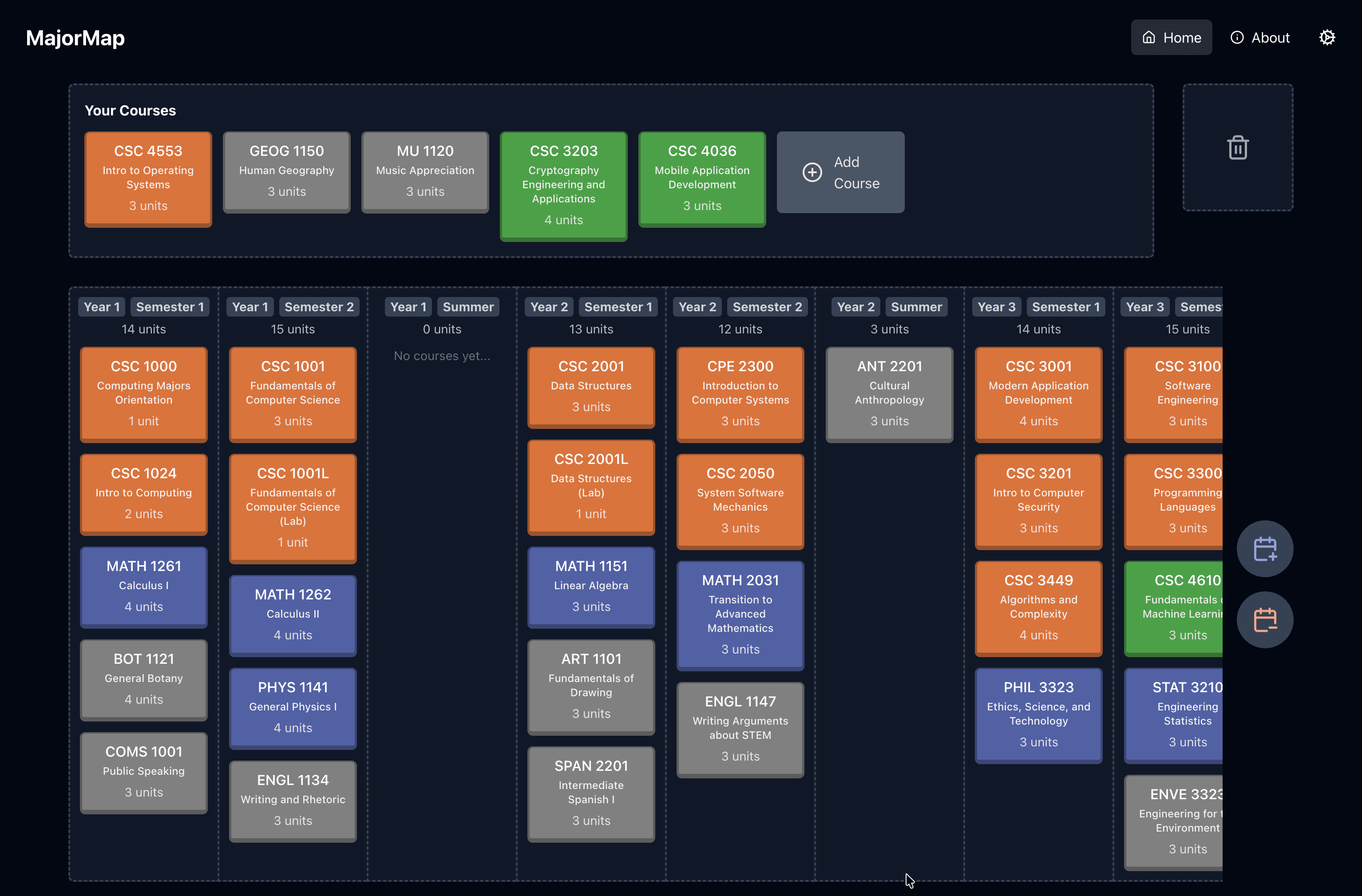The image size is (1362, 896).
Task: Click the trash can drop zone
Action: [1238, 147]
